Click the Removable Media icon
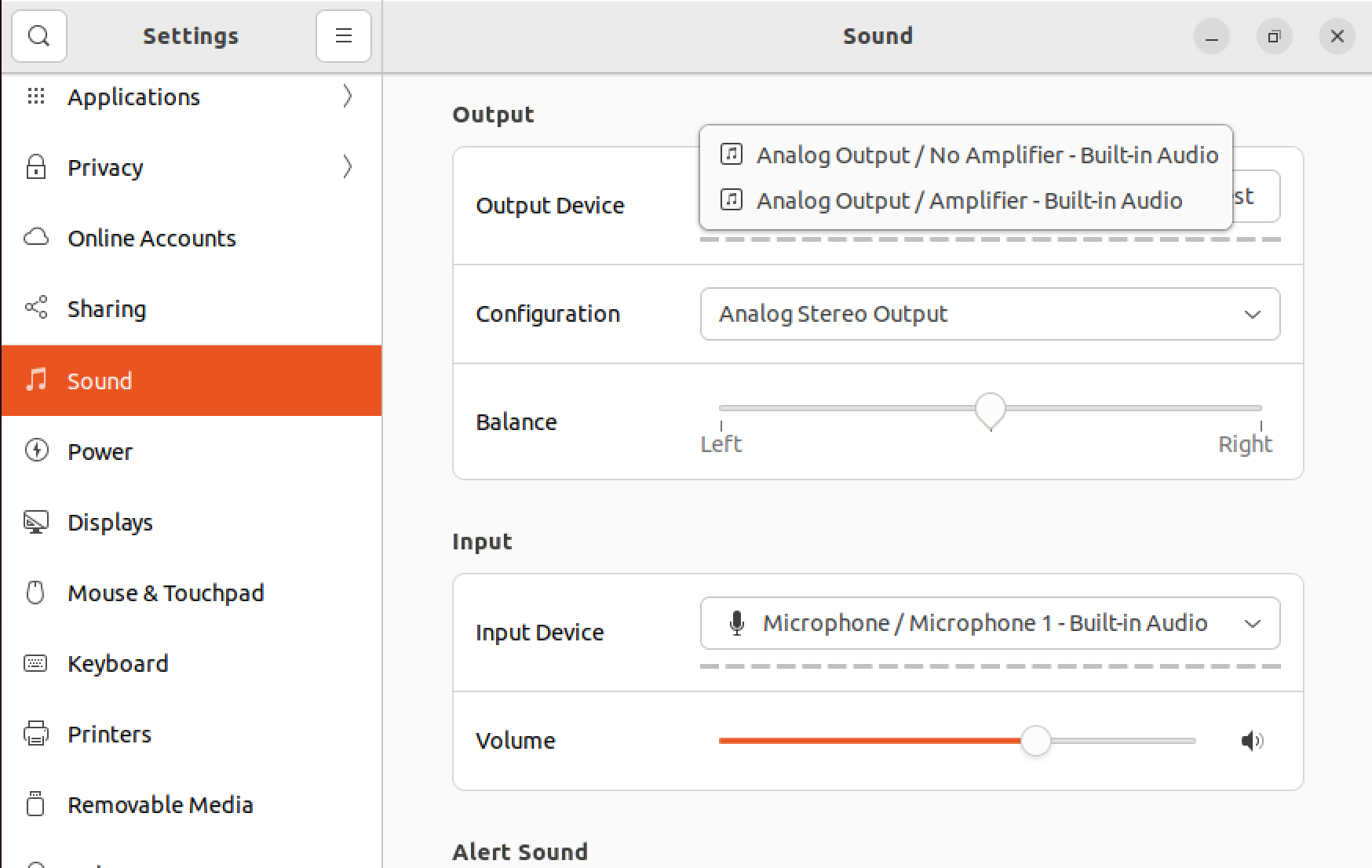Image resolution: width=1372 pixels, height=868 pixels. [x=36, y=804]
